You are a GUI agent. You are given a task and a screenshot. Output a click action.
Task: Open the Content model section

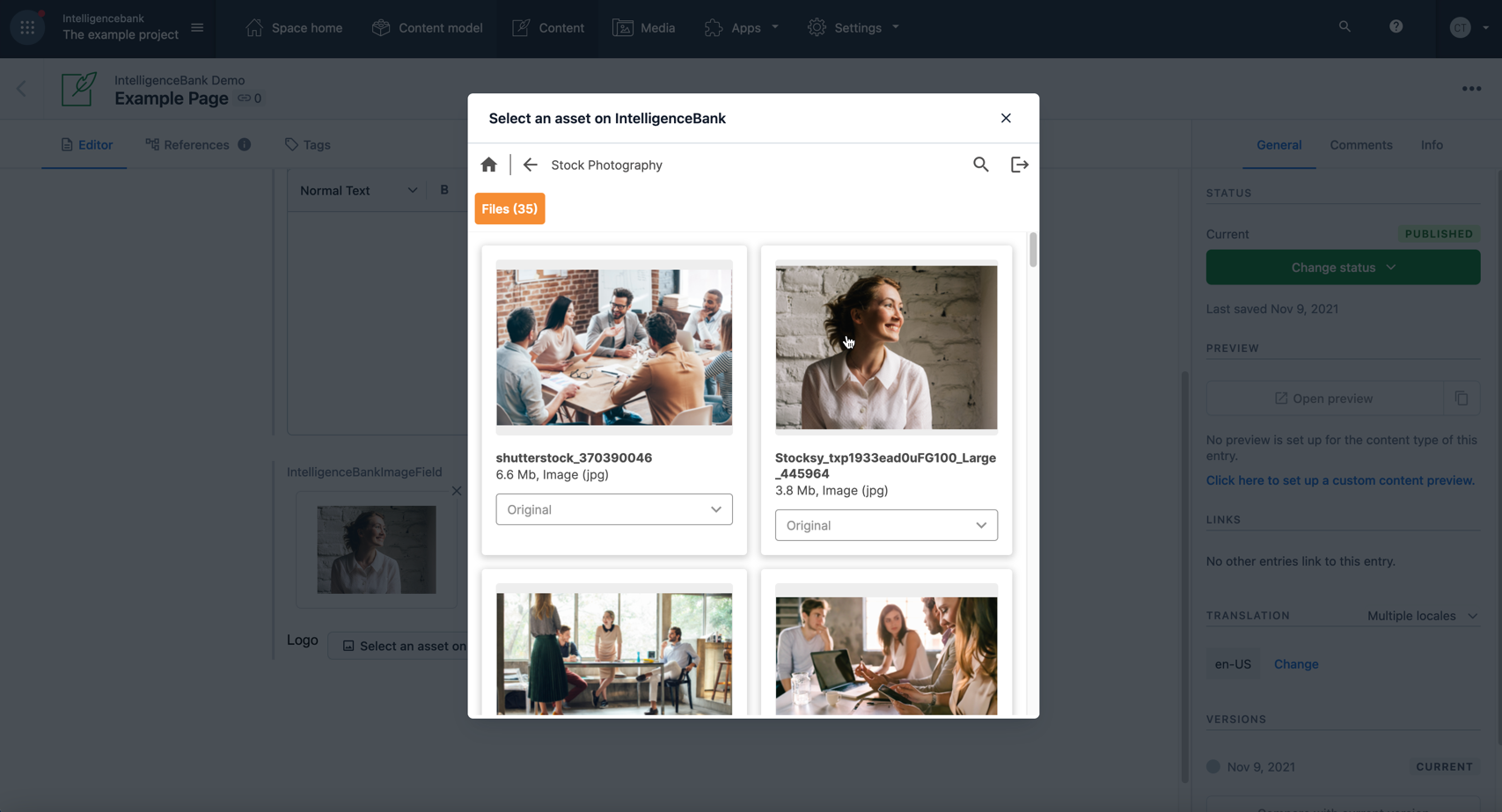tap(428, 28)
